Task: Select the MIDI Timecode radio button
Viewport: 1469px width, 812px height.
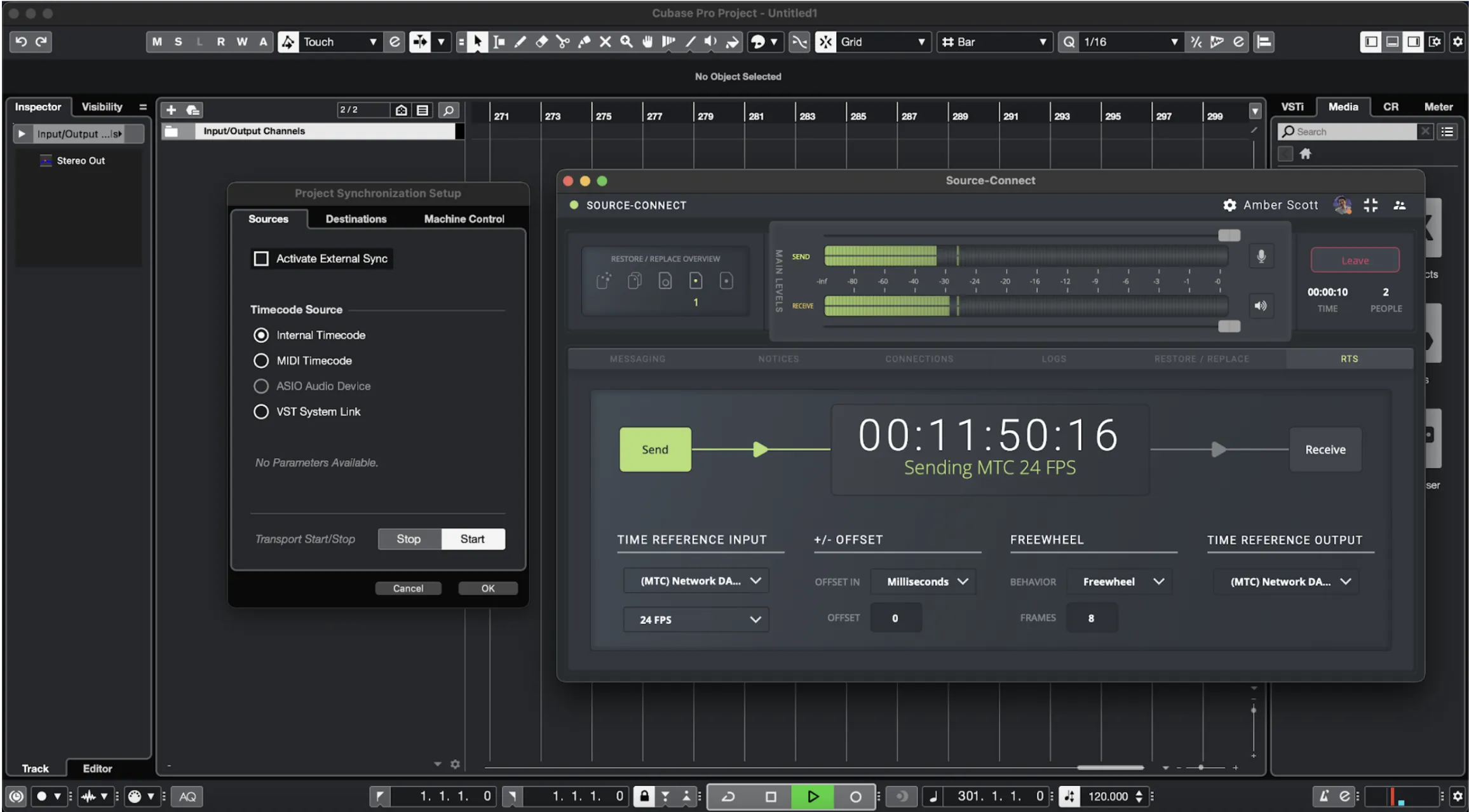Action: [x=261, y=361]
